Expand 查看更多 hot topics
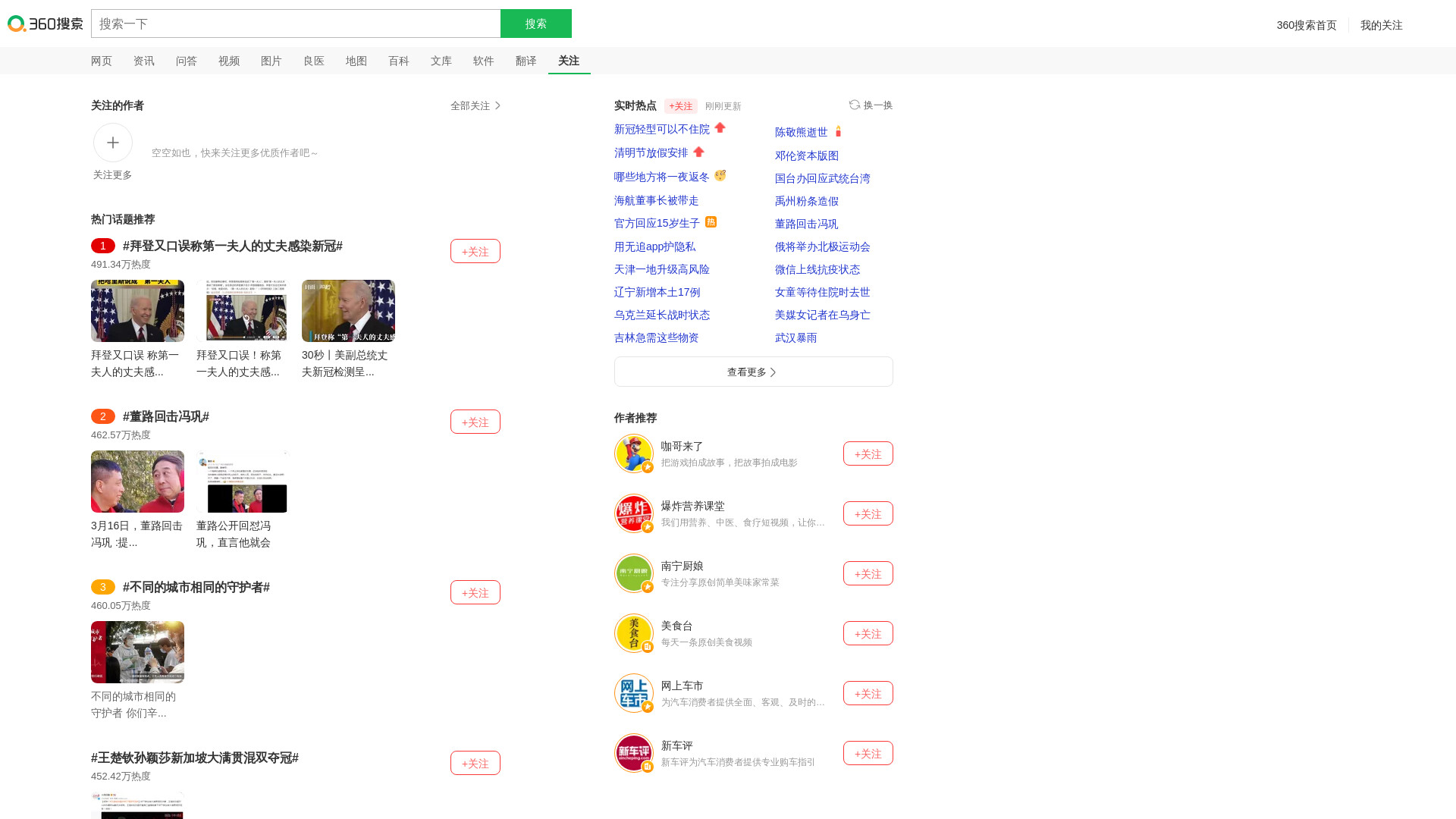1456x819 pixels. point(754,372)
